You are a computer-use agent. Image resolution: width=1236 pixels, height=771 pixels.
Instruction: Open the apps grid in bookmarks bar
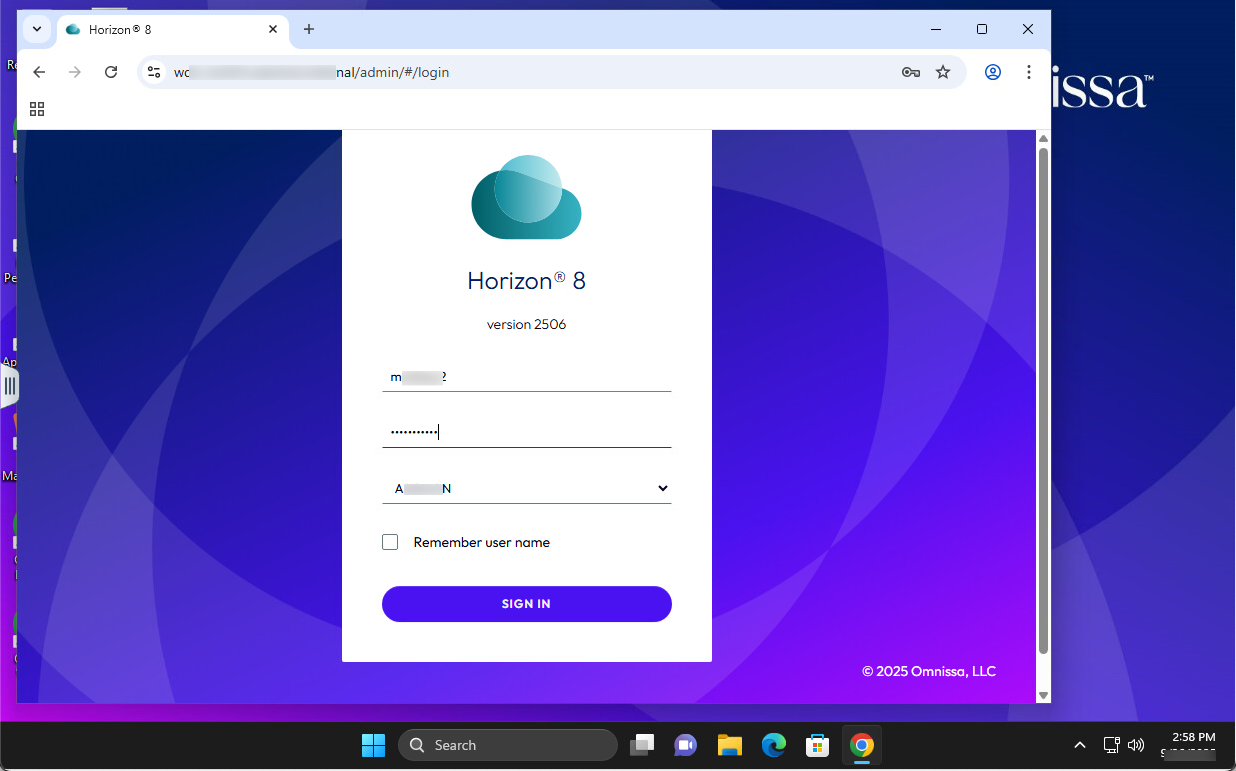tap(37, 109)
